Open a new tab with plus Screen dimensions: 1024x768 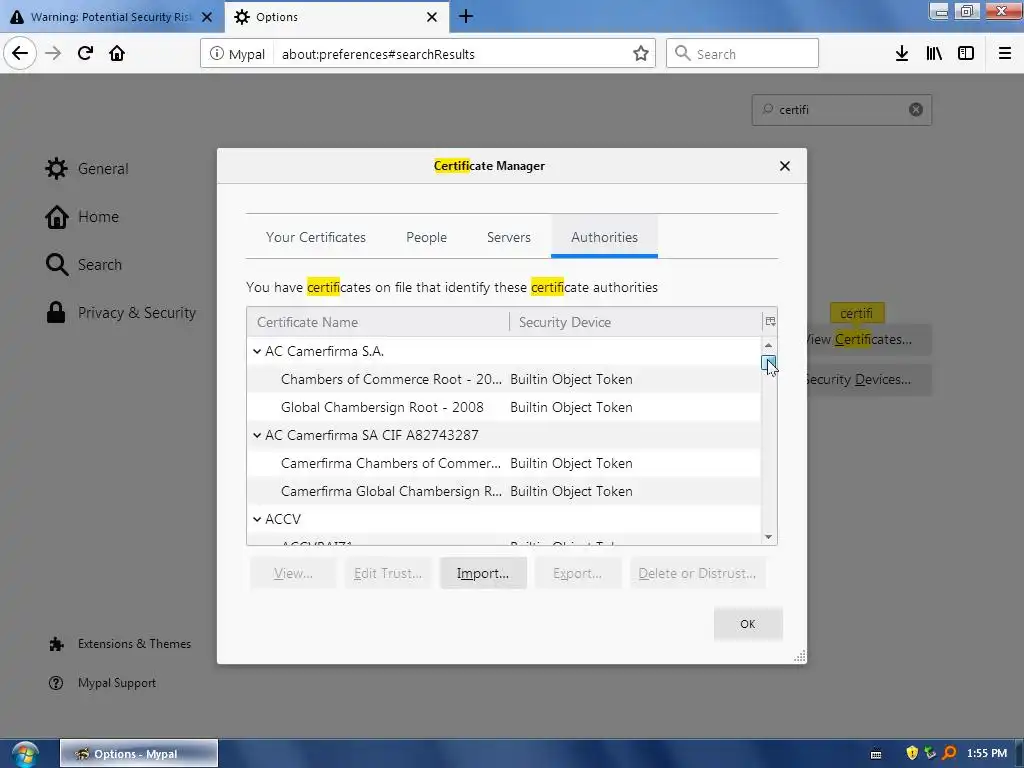[466, 16]
